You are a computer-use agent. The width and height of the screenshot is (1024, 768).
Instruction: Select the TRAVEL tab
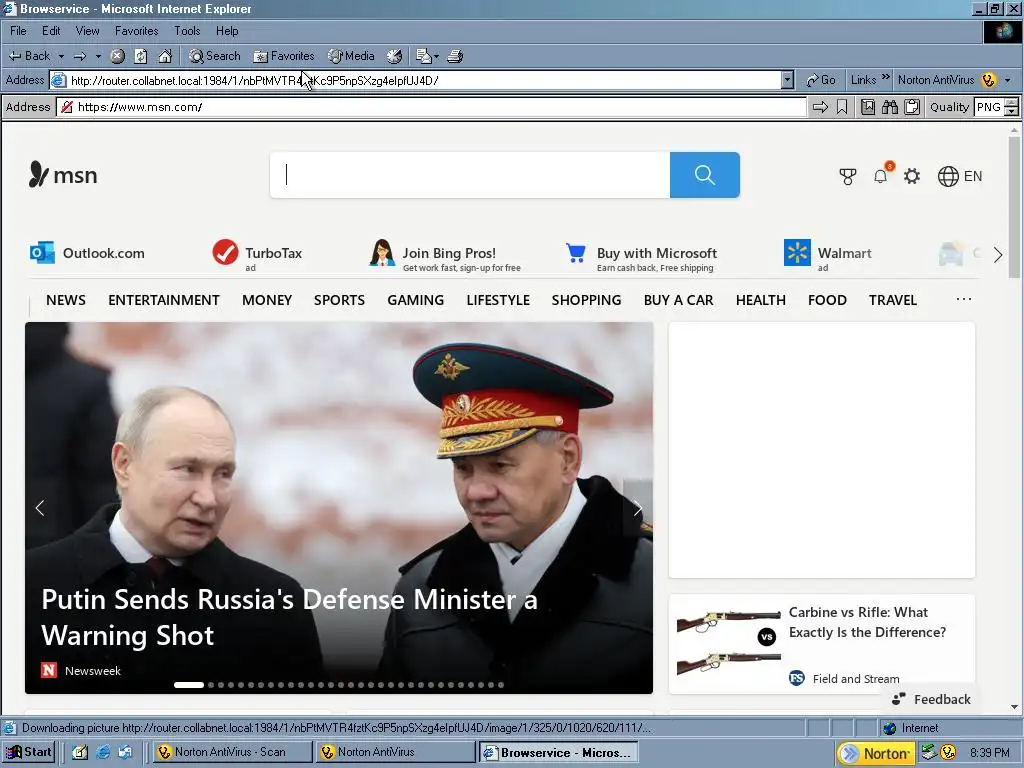893,300
